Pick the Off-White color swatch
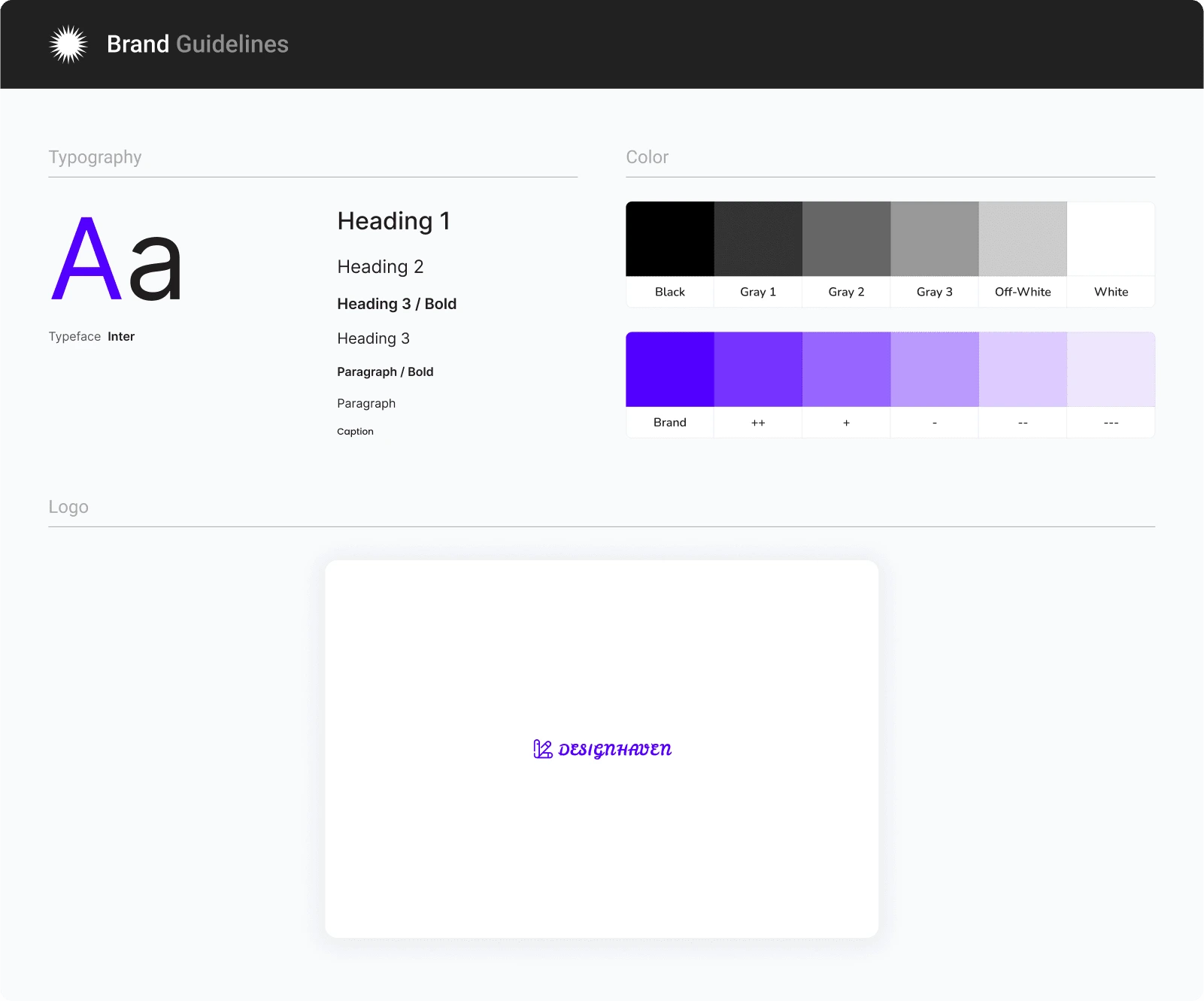 pyautogui.click(x=1023, y=238)
